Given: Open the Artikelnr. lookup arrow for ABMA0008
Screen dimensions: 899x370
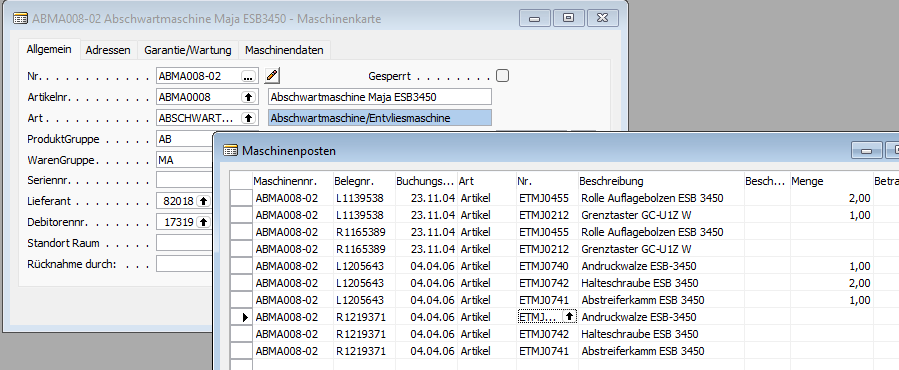Looking at the screenshot, I should tap(248, 97).
